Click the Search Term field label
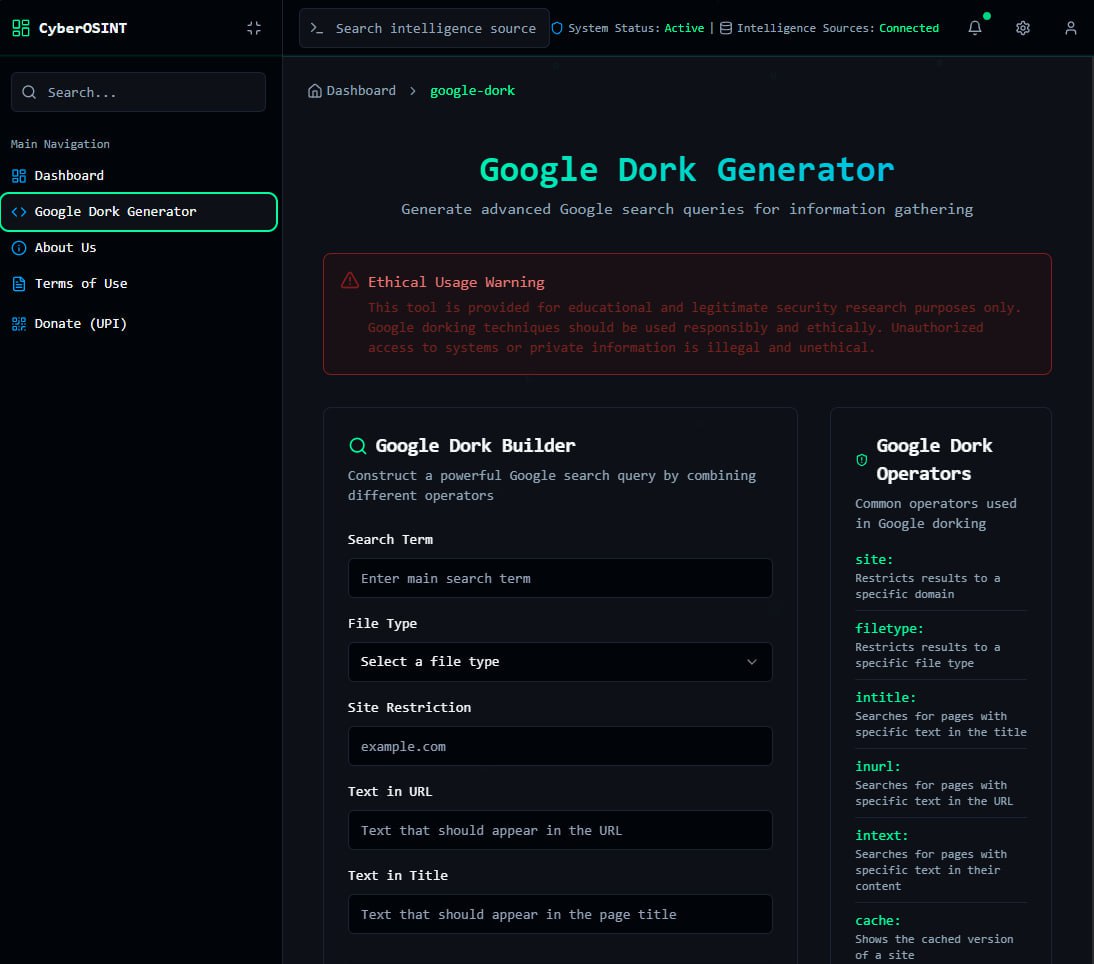 (x=390, y=539)
